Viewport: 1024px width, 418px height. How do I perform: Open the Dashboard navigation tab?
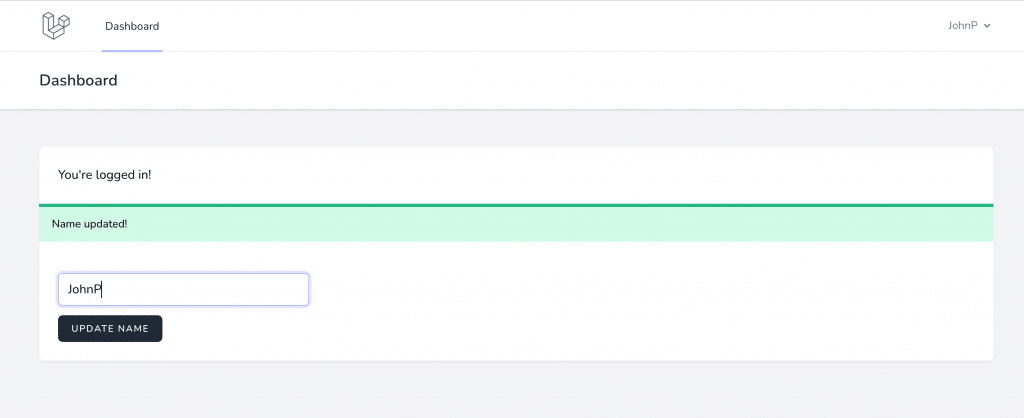coord(132,26)
